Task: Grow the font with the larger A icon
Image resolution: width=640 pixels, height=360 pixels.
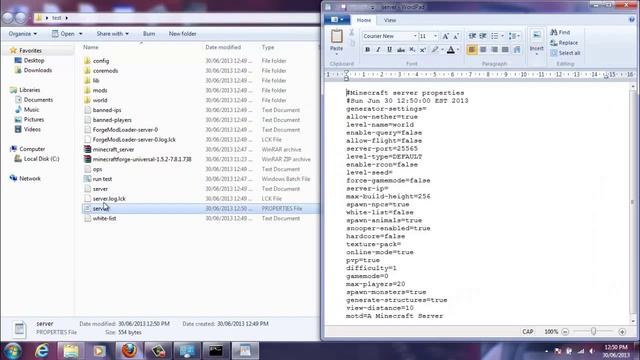Action: [x=446, y=36]
